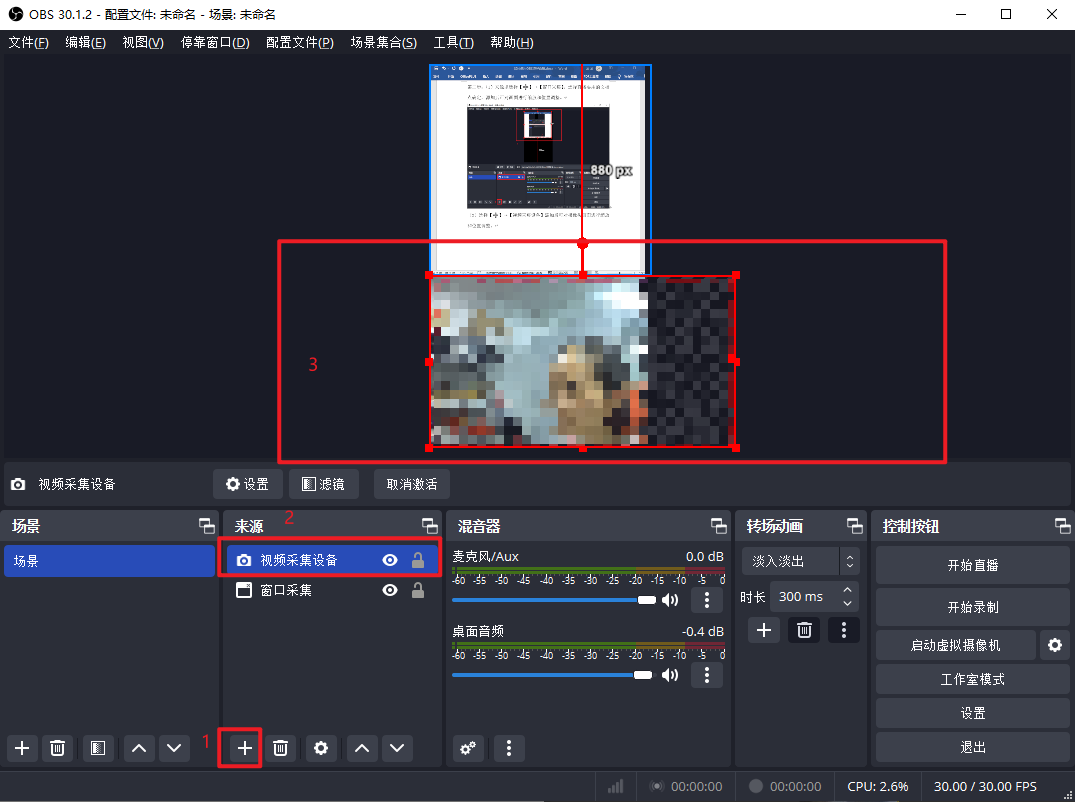1075x802 pixels.
Task: Click the 时长 300 ms duration field
Action: (803, 597)
